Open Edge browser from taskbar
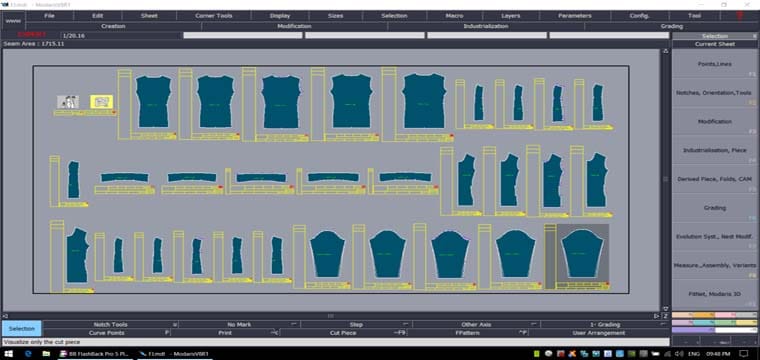The width and height of the screenshot is (760, 360). pos(28,354)
